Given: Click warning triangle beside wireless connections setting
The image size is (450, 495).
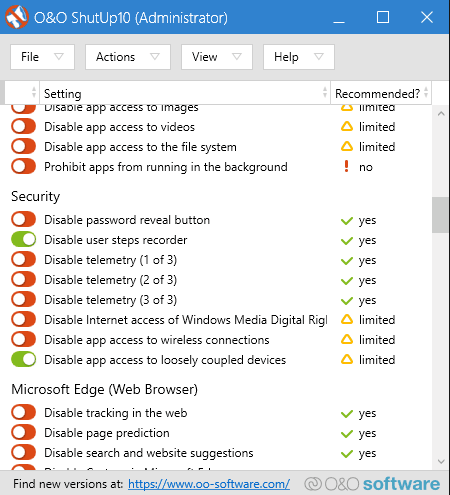Looking at the screenshot, I should [x=347, y=339].
